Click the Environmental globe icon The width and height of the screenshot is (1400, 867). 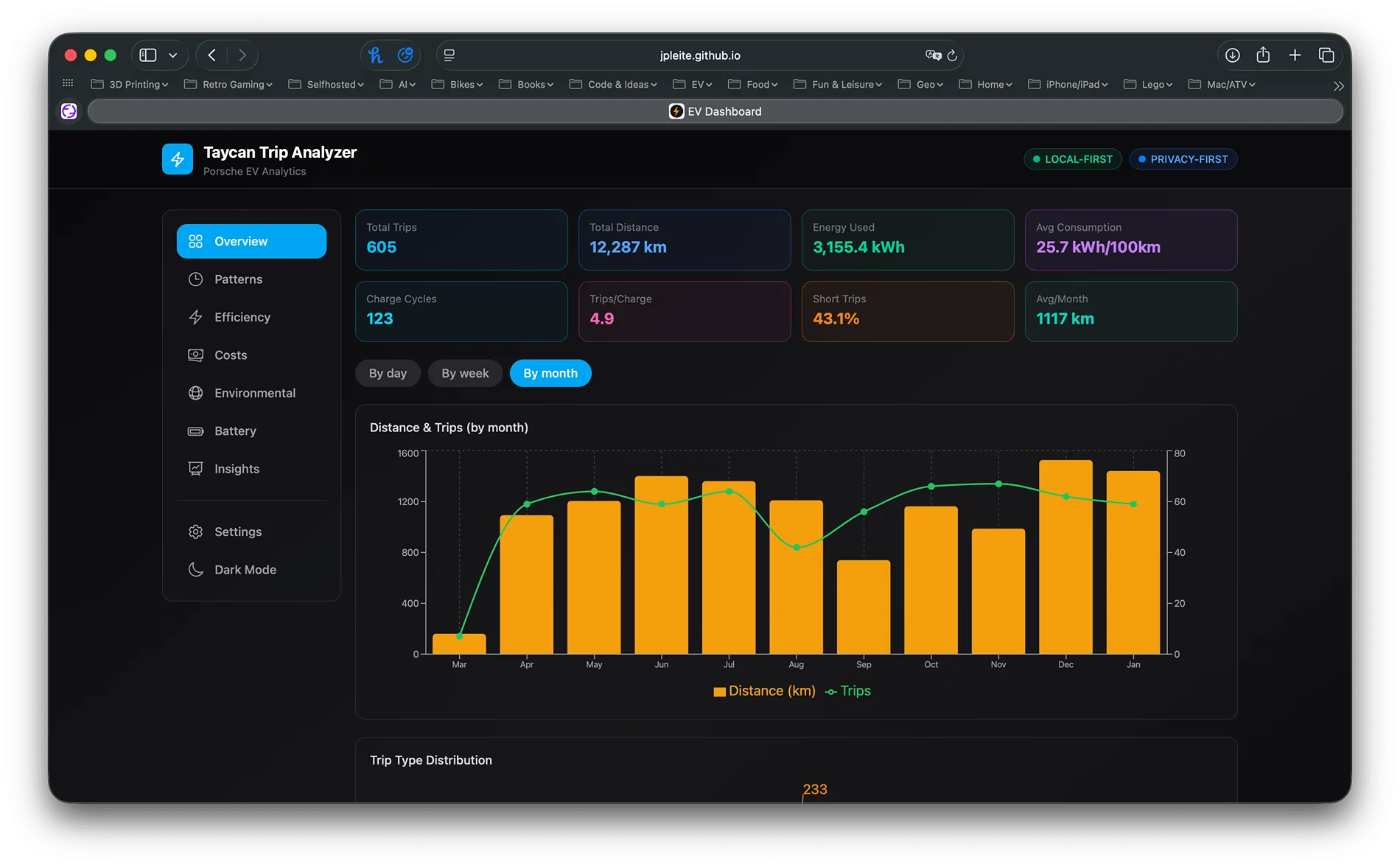click(195, 393)
